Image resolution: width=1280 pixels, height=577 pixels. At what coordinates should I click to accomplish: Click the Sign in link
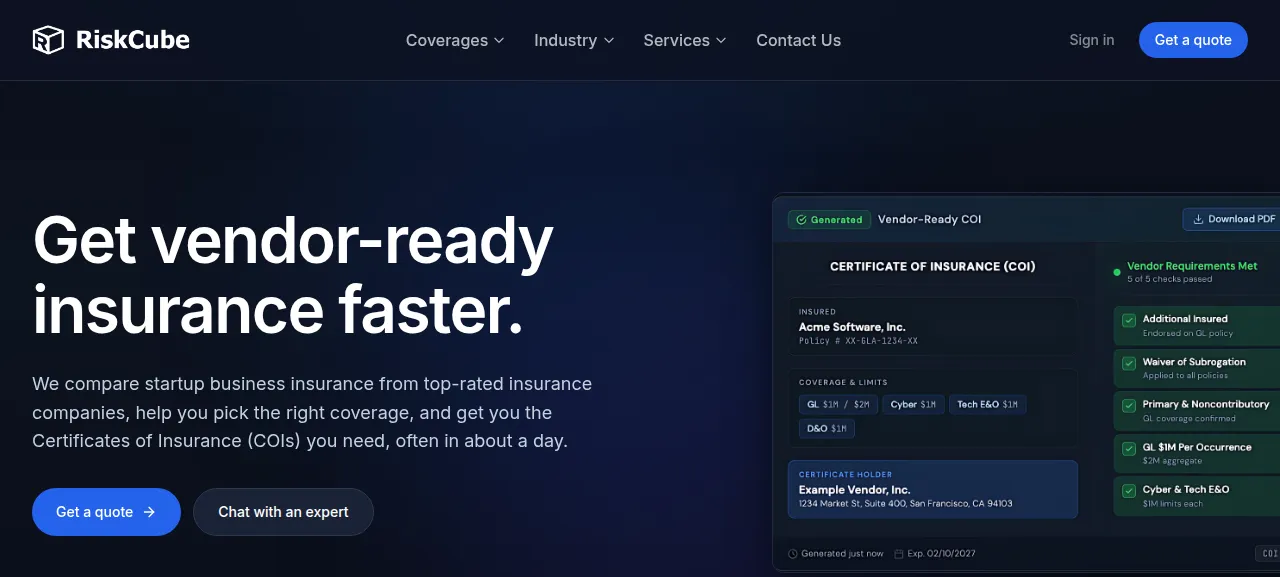tap(1091, 40)
